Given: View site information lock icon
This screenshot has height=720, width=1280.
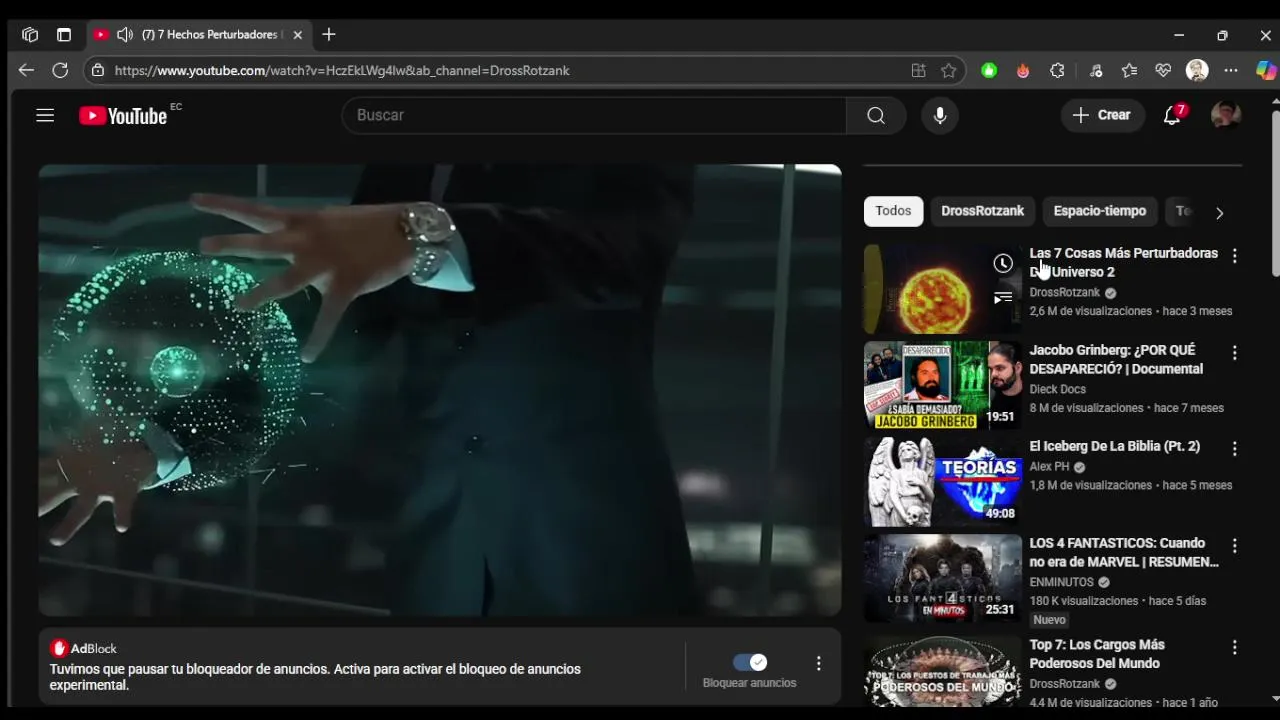Looking at the screenshot, I should pos(97,70).
